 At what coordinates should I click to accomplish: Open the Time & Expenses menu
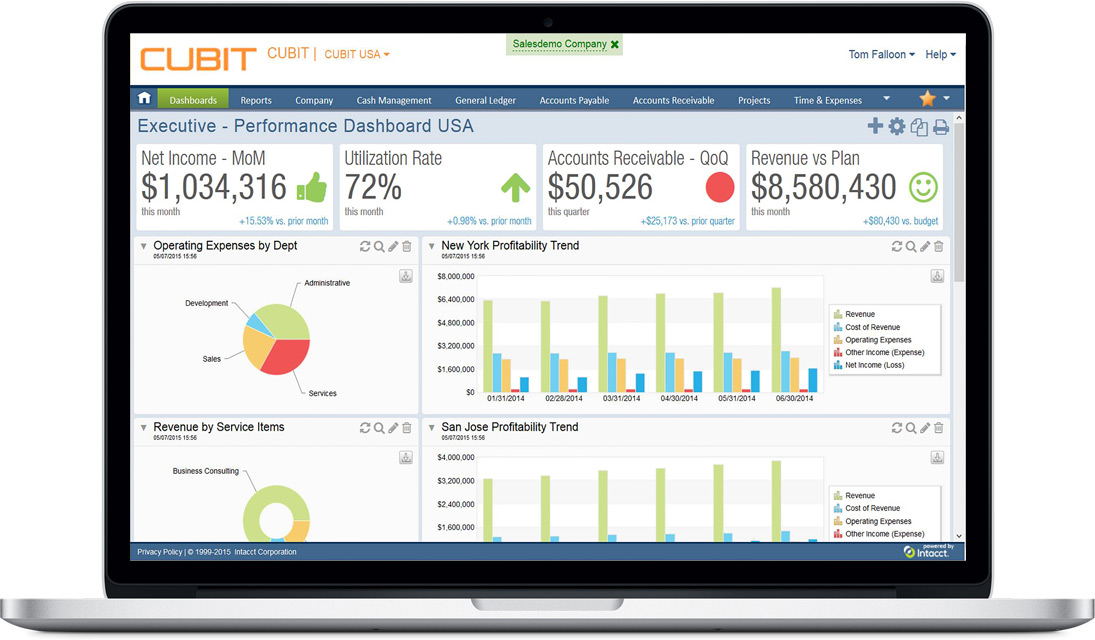click(x=828, y=100)
